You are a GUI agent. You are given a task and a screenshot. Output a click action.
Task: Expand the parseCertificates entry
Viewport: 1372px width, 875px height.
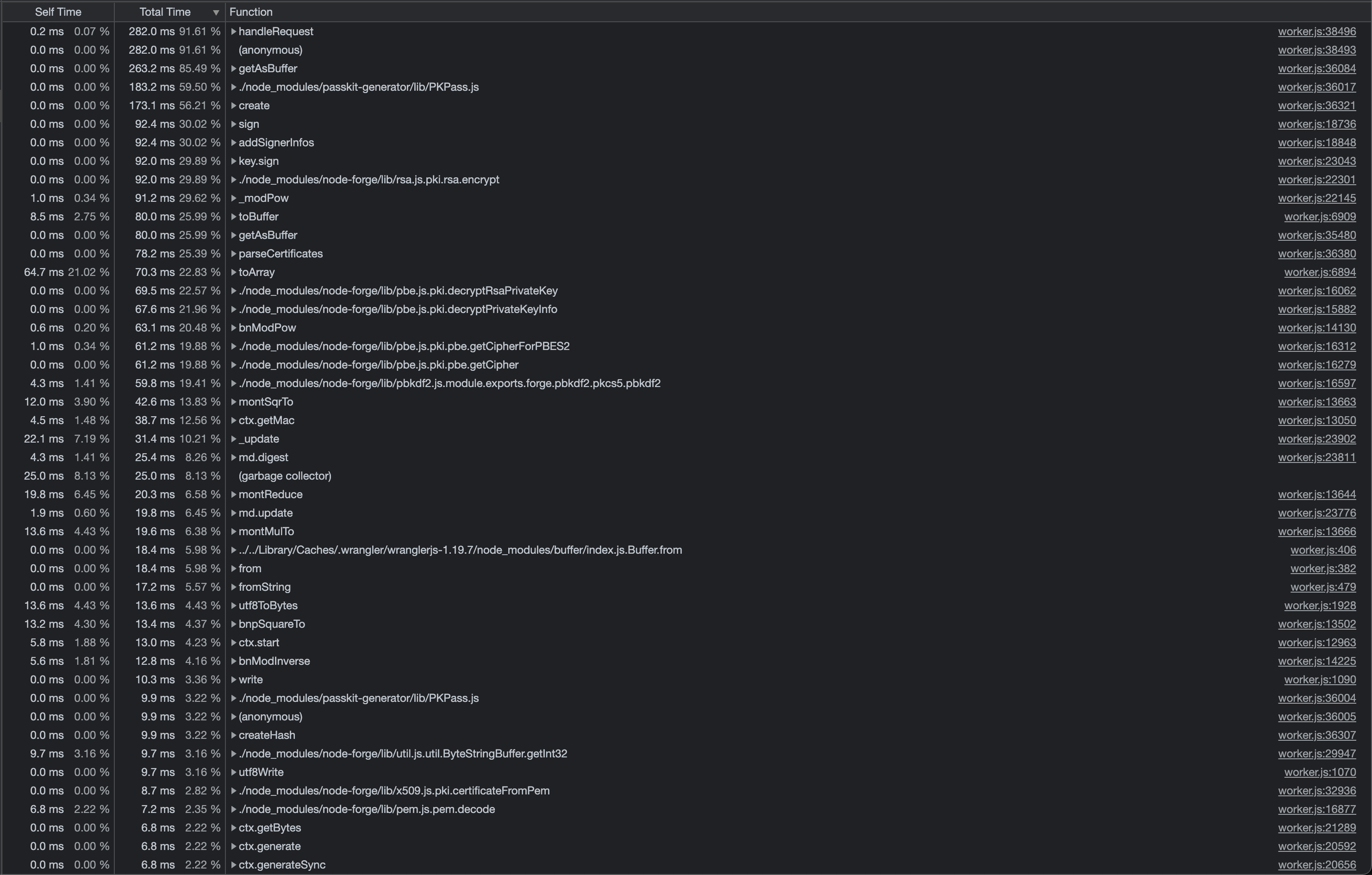point(233,254)
